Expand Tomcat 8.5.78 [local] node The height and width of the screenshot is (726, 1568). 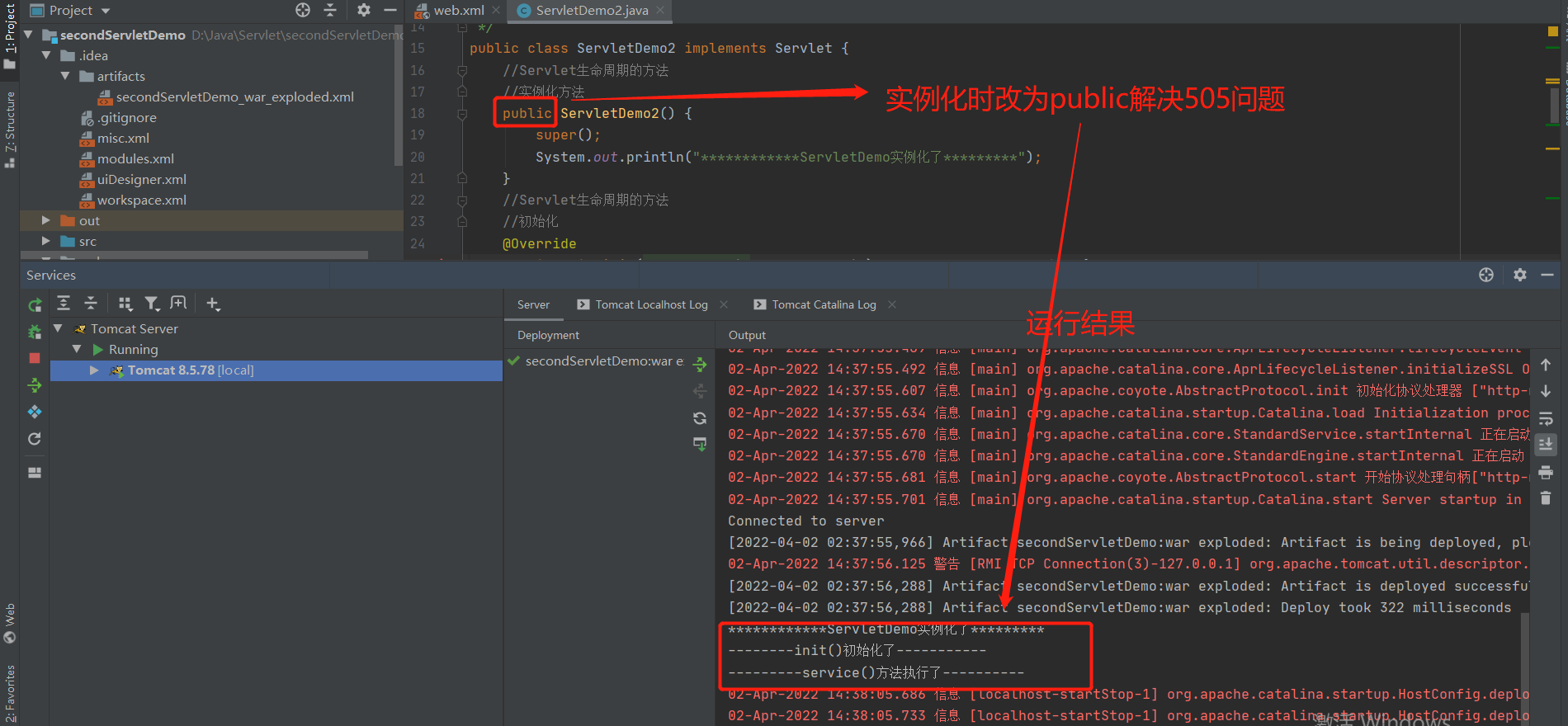94,370
